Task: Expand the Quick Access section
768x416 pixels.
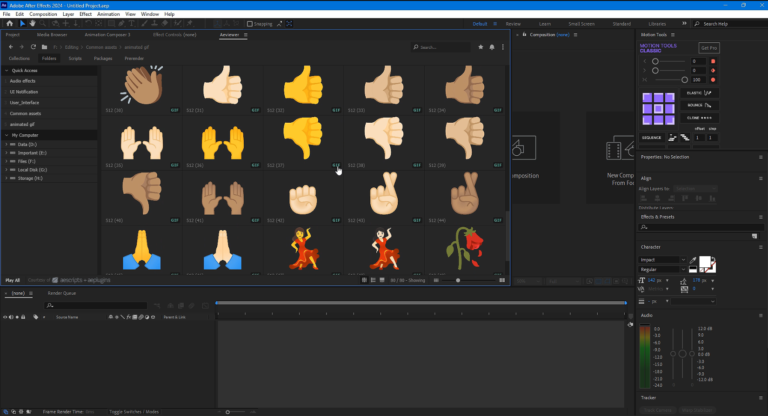Action: 6,71
